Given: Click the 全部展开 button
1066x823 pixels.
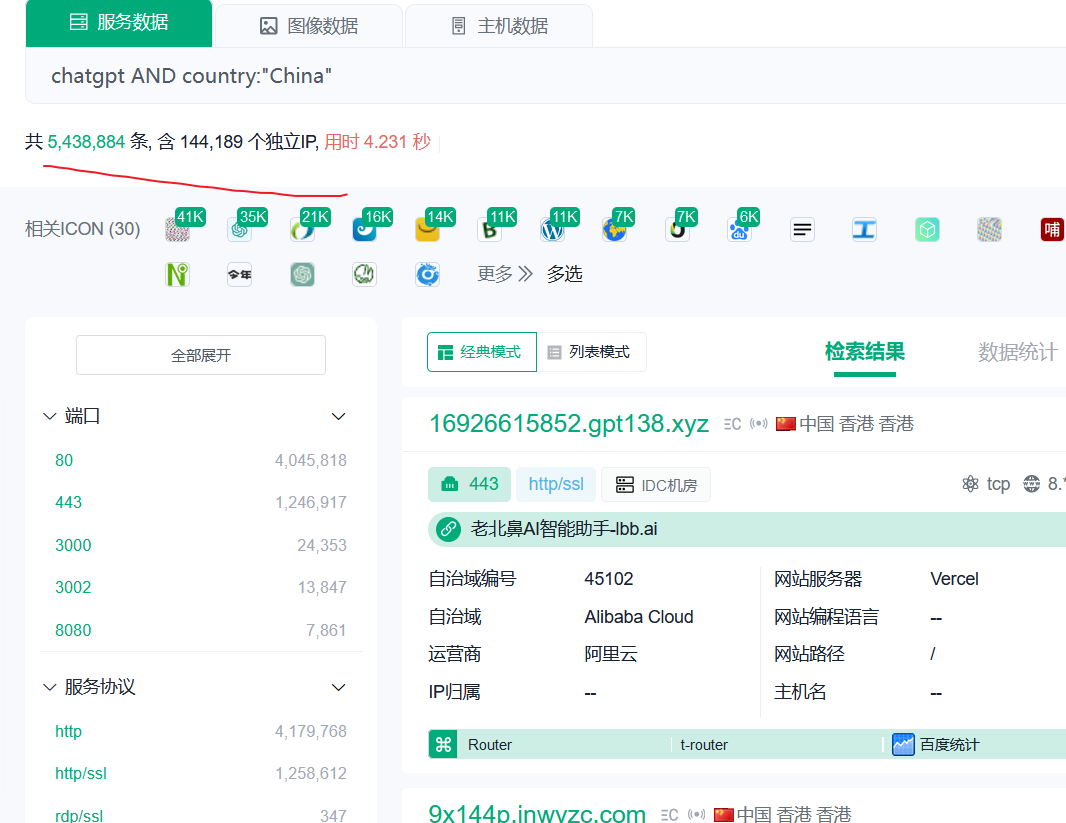Looking at the screenshot, I should pos(200,354).
